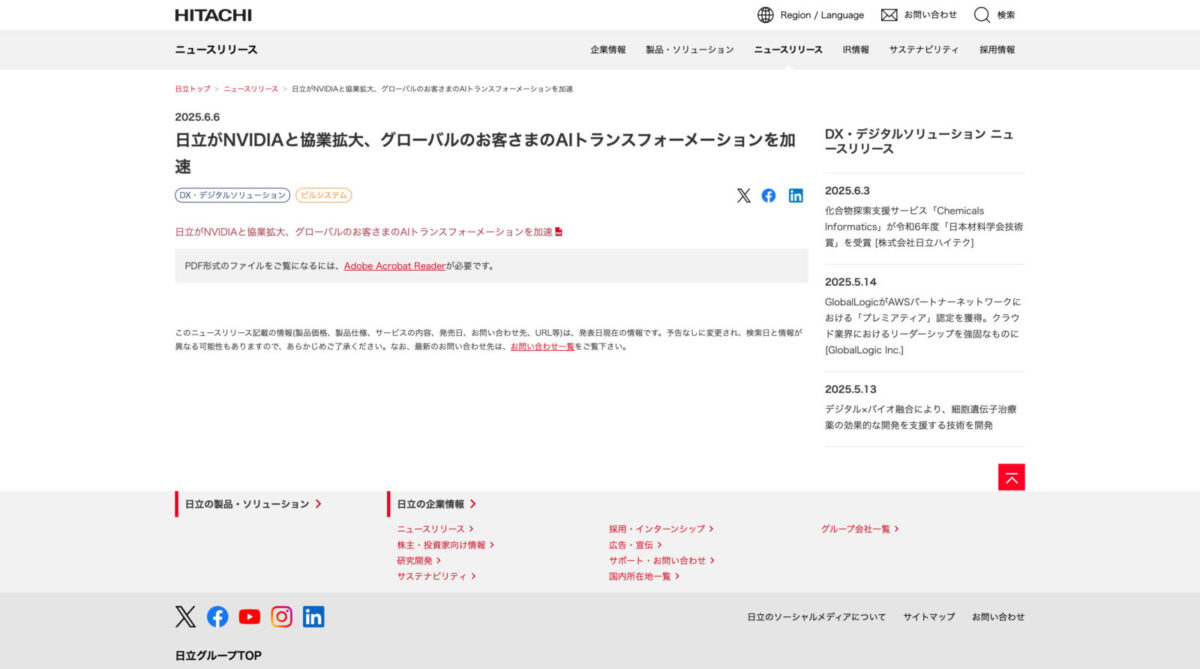The image size is (1200, 669).
Task: Share article on LinkedIn icon near tags
Action: (796, 196)
